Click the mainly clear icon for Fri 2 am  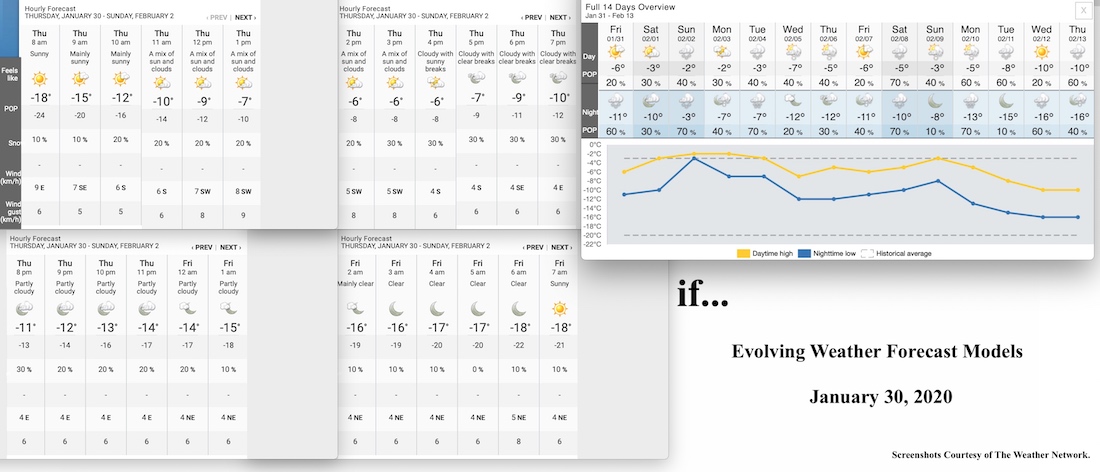355,307
